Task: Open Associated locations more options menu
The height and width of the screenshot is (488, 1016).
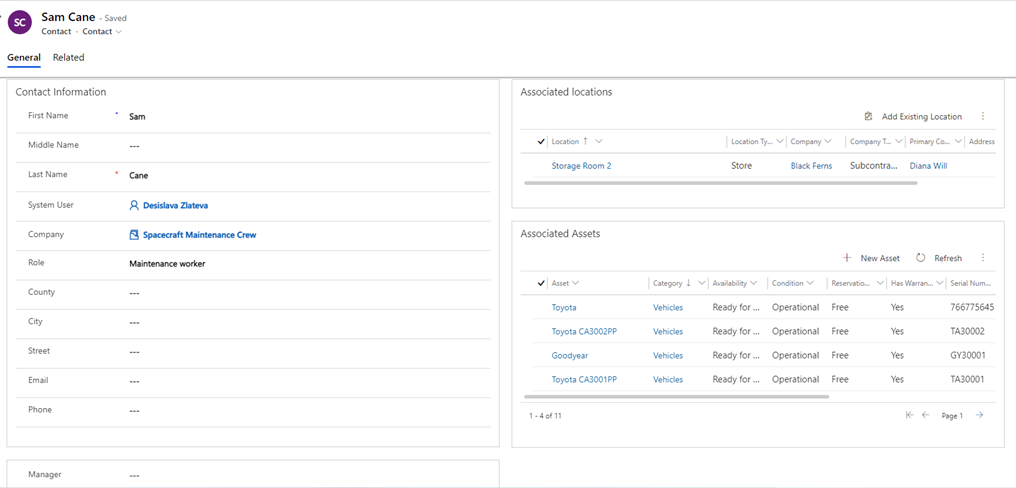Action: click(983, 117)
